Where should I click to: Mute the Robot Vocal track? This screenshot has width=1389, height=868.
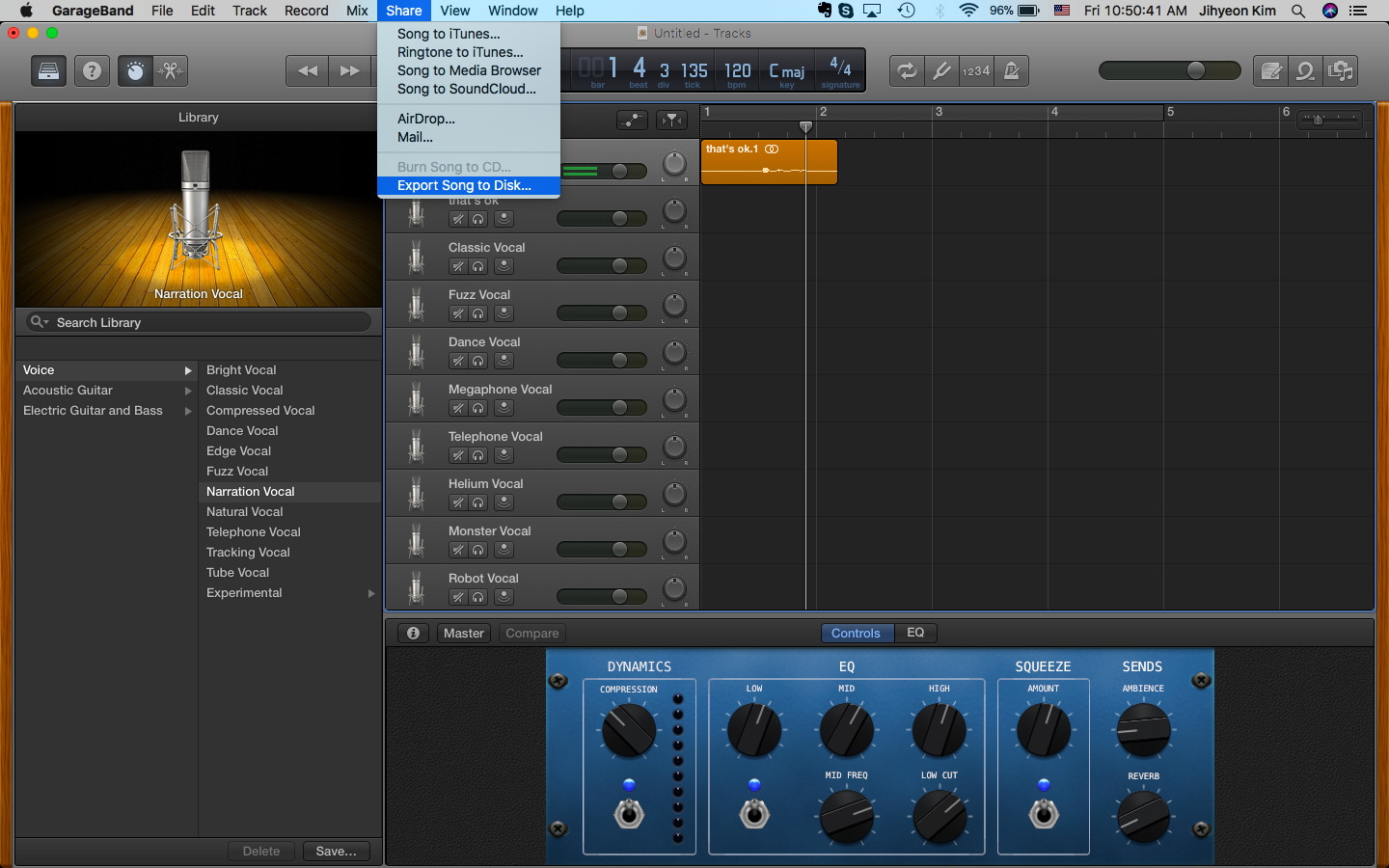(459, 597)
